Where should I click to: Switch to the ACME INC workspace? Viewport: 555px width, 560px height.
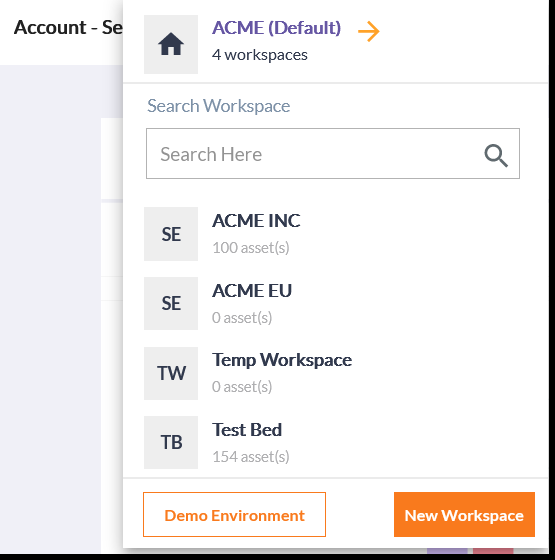point(256,221)
